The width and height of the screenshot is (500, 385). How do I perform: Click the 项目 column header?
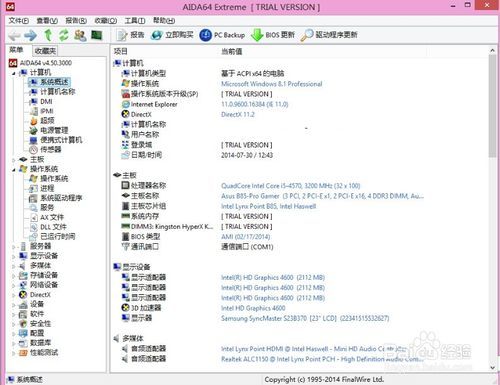point(121,51)
